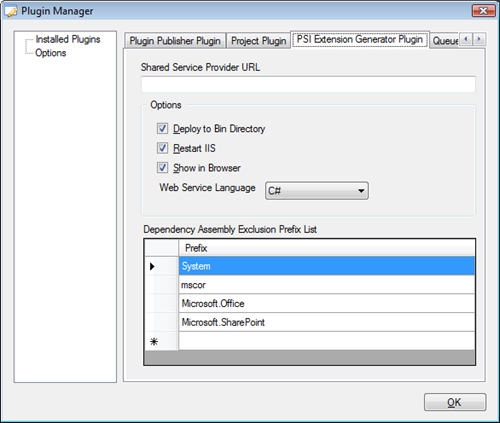The height and width of the screenshot is (423, 500).
Task: Confirm with the OK button
Action: (455, 402)
